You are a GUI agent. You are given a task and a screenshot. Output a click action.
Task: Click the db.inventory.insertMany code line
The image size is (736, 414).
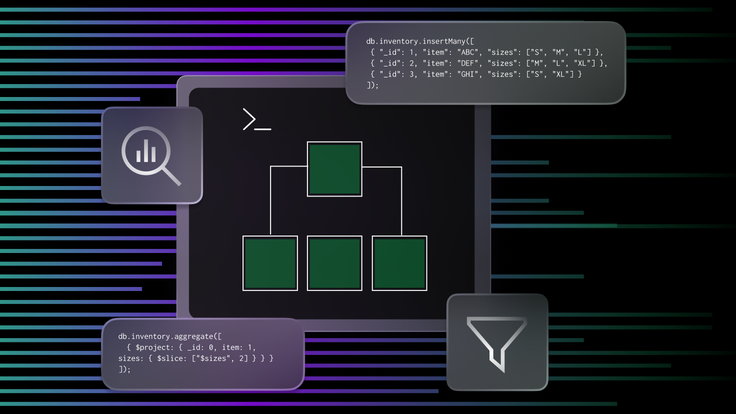(x=420, y=41)
